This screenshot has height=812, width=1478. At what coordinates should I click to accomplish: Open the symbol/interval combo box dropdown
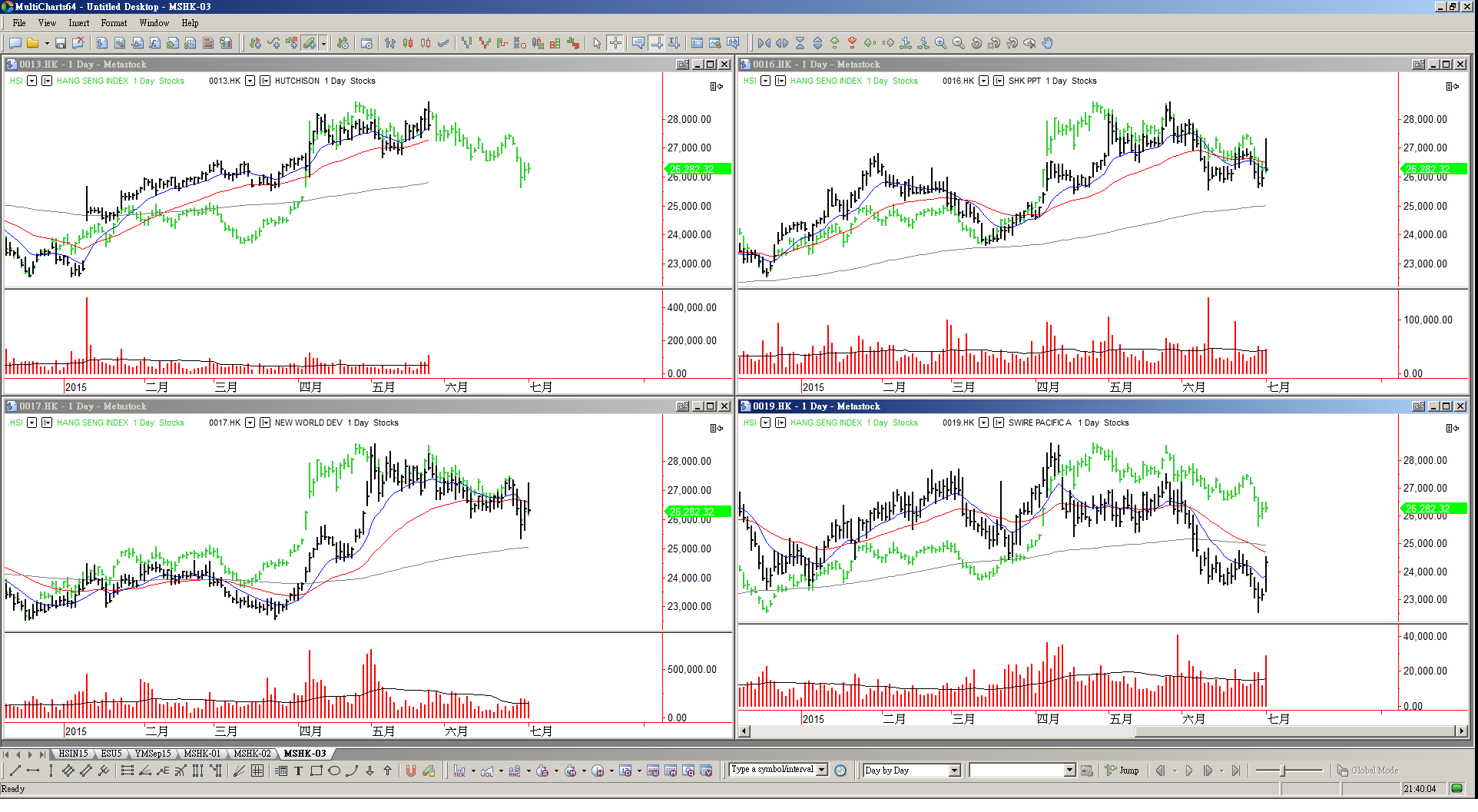pos(821,770)
